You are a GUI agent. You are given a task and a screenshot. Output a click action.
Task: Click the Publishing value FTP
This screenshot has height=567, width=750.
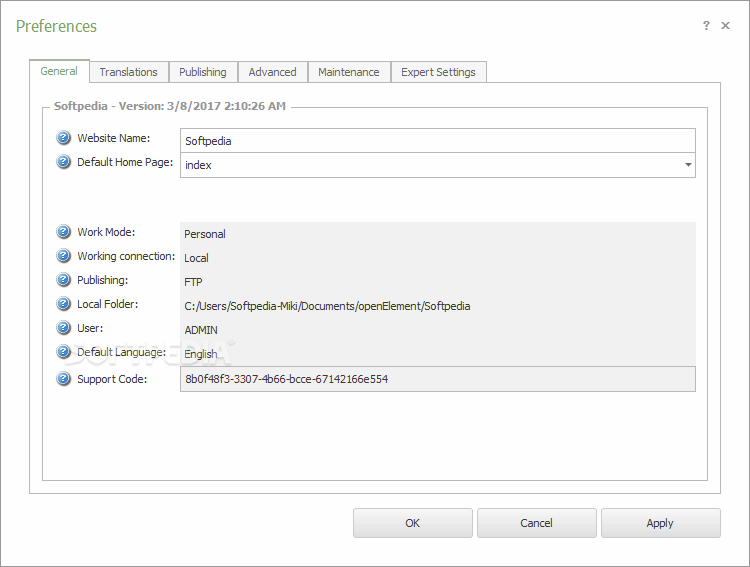pos(193,282)
